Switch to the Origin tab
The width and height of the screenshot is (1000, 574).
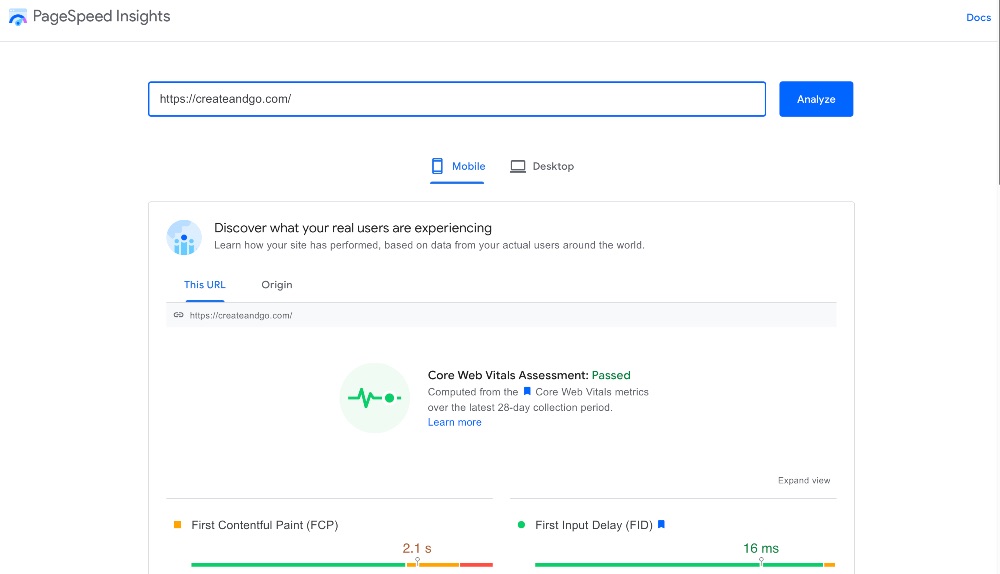(x=277, y=285)
